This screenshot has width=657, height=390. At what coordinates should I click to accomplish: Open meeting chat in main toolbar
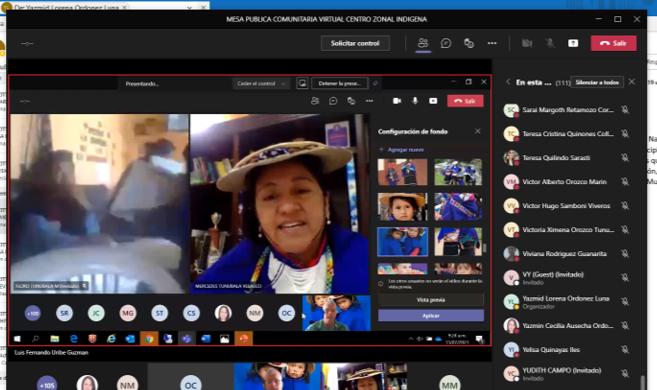446,43
